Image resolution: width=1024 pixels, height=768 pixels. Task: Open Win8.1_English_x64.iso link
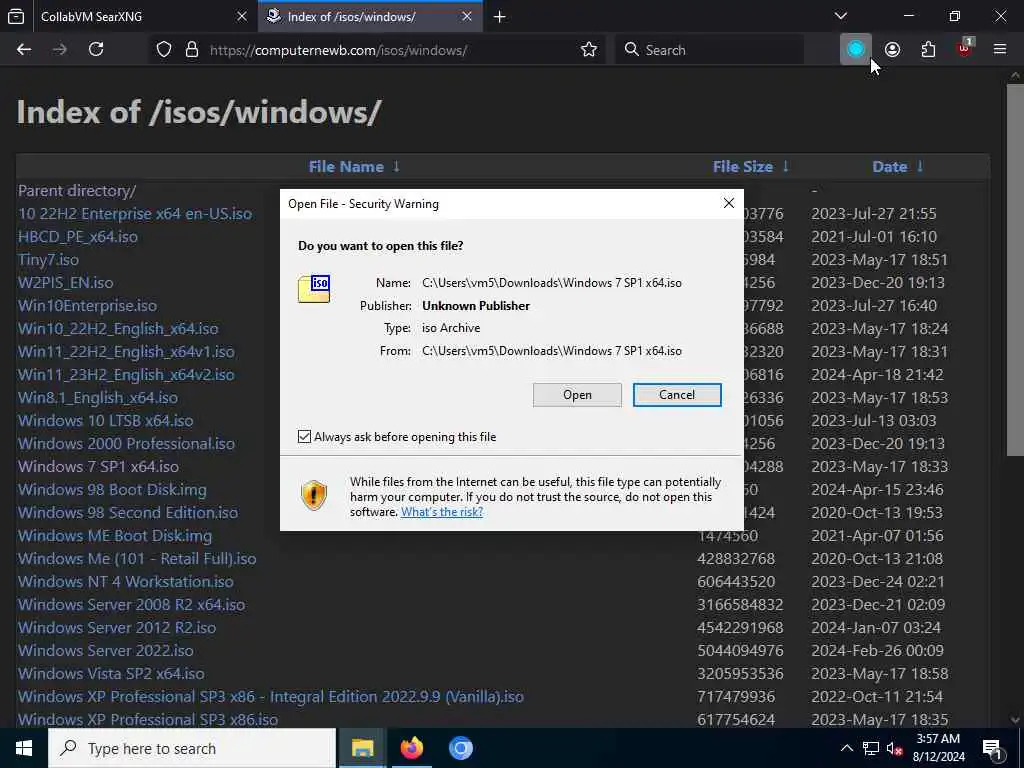pos(98,398)
